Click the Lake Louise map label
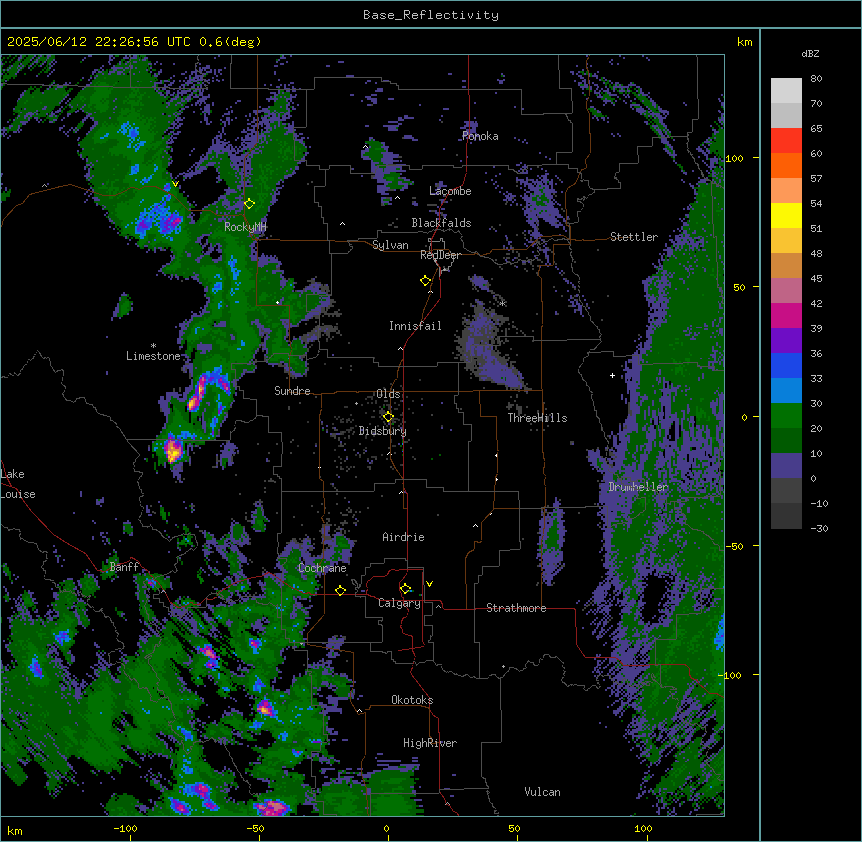Viewport: 862px width, 842px height. coord(18,484)
